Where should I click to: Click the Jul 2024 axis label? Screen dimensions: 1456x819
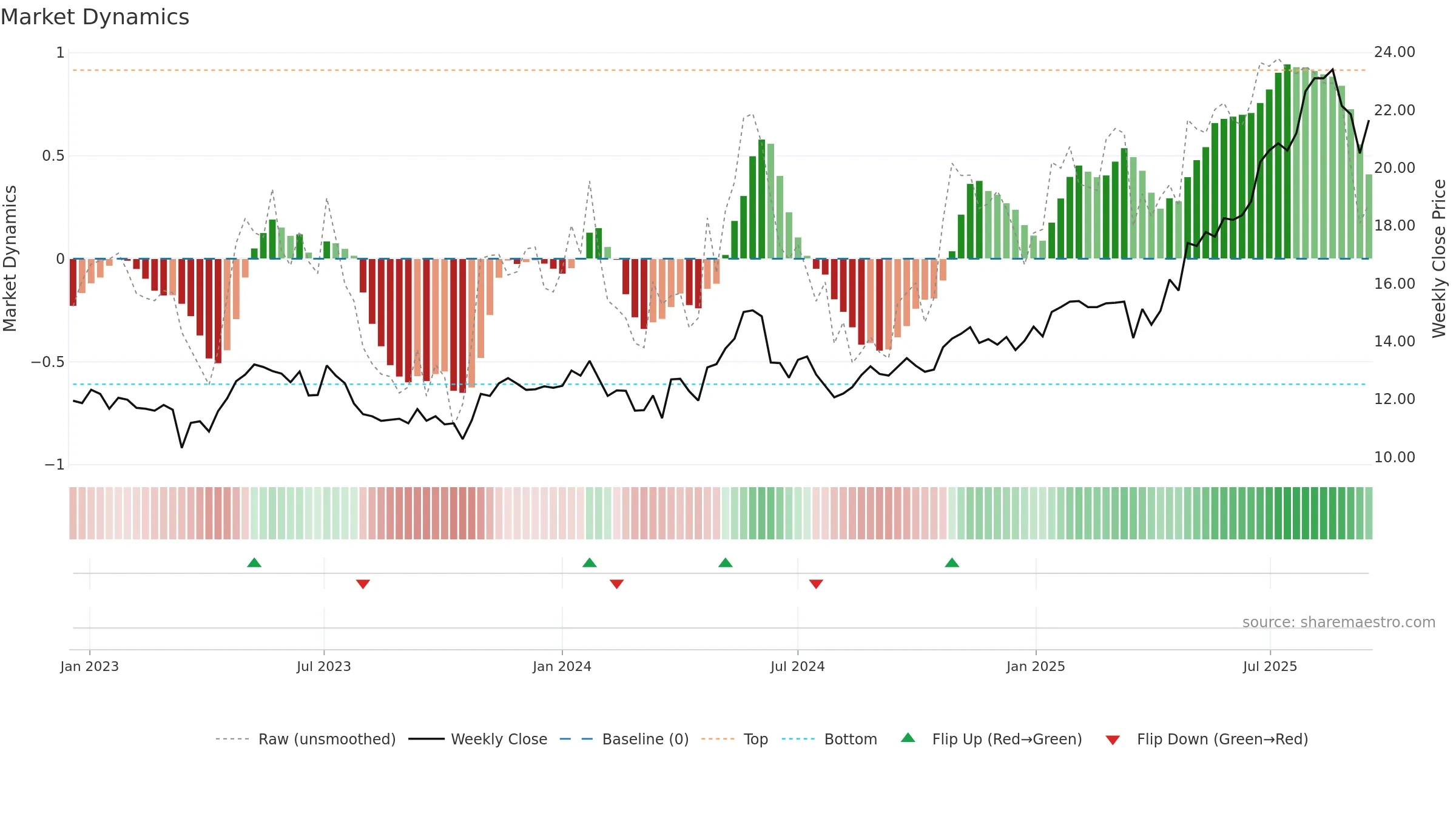pos(798,666)
